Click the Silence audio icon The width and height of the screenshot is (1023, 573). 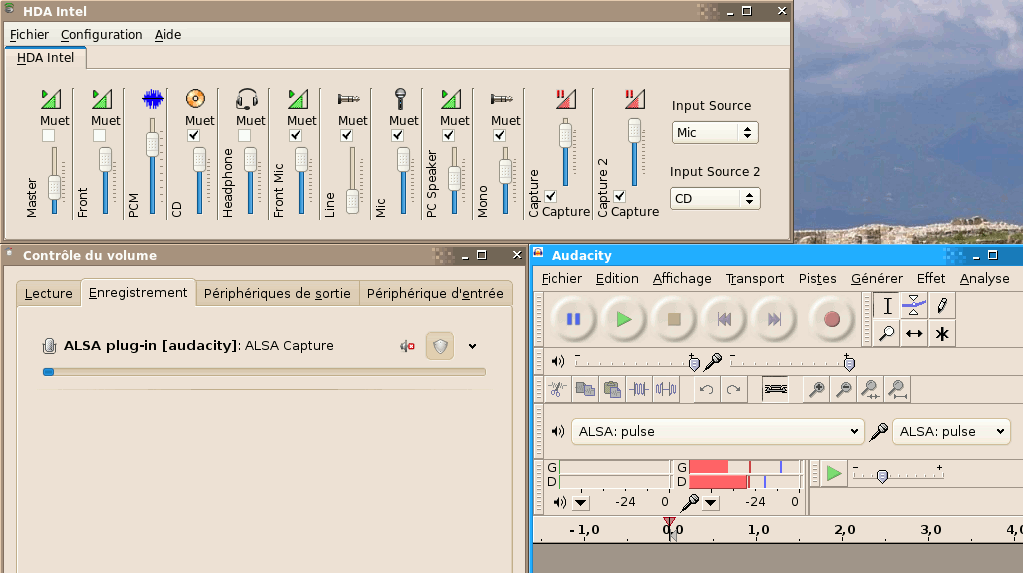coord(665,390)
